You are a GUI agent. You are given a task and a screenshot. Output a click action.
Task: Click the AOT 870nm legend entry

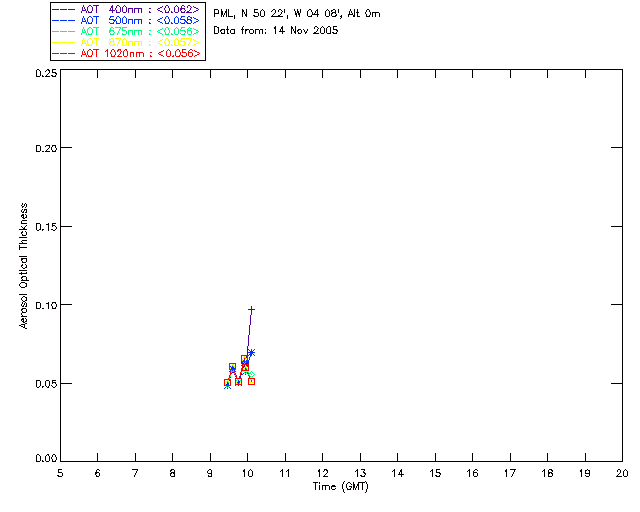click(126, 42)
